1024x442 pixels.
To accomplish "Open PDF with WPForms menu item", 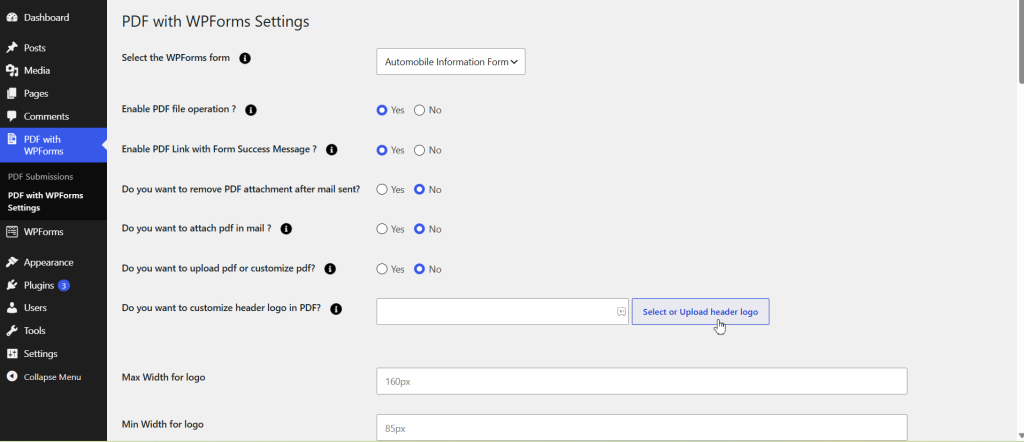I will click(x=54, y=145).
